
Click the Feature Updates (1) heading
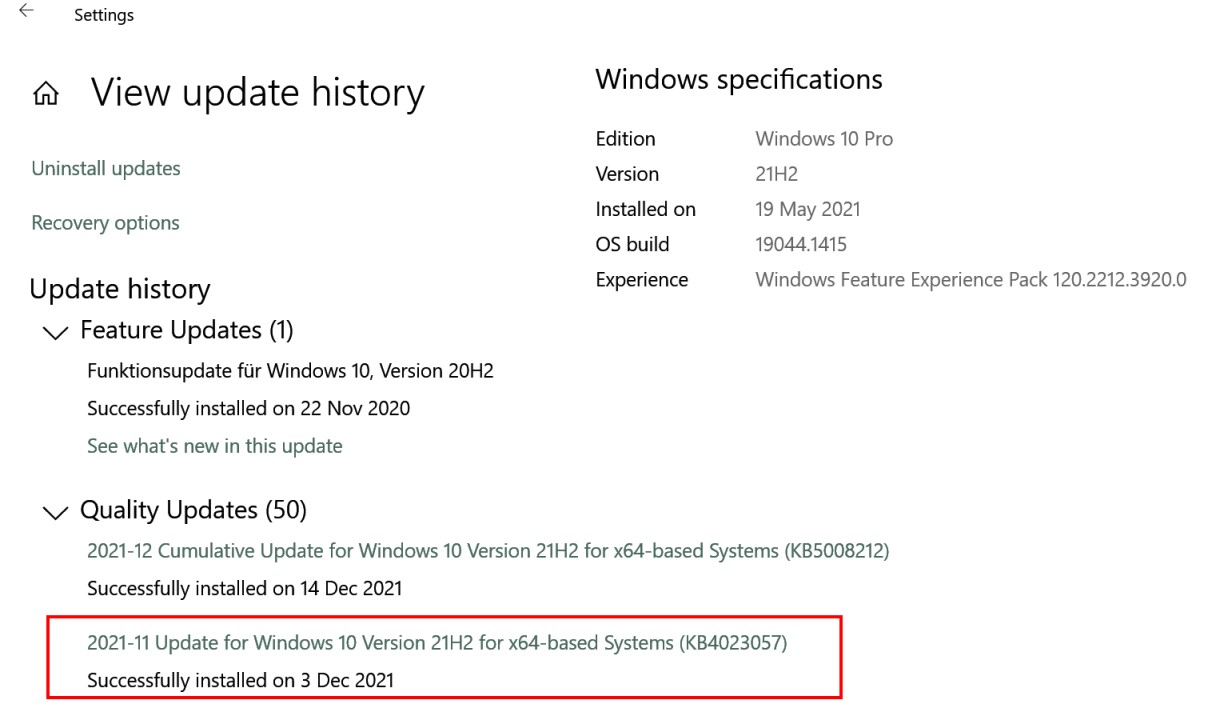point(186,330)
